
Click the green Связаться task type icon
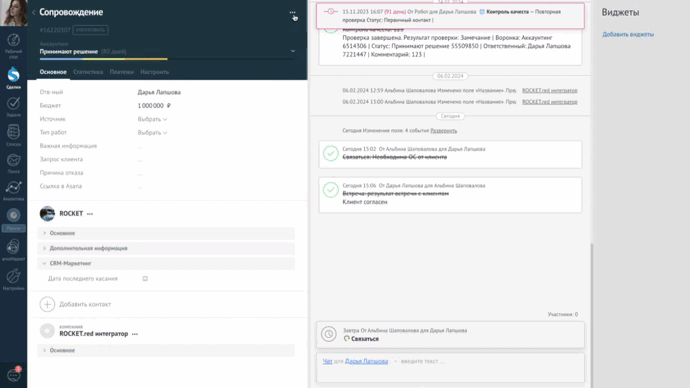tap(346, 338)
